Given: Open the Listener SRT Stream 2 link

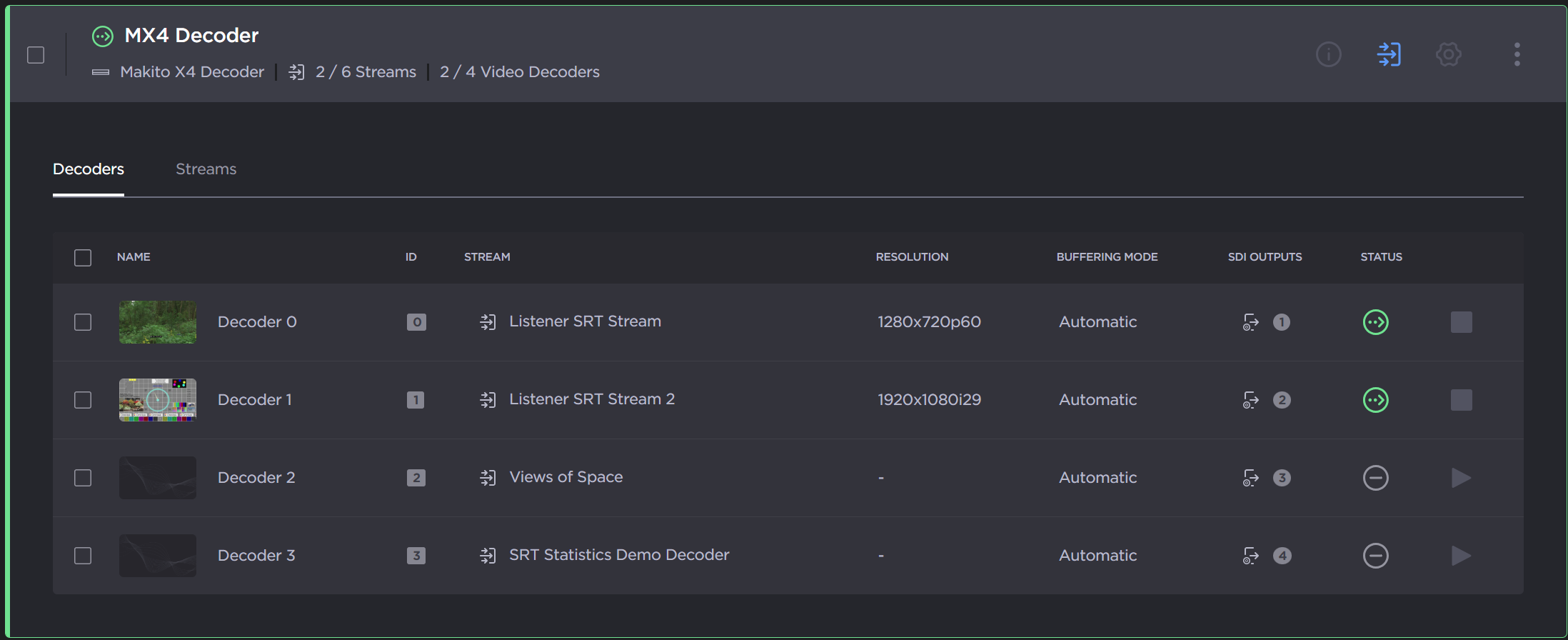Looking at the screenshot, I should coord(591,399).
